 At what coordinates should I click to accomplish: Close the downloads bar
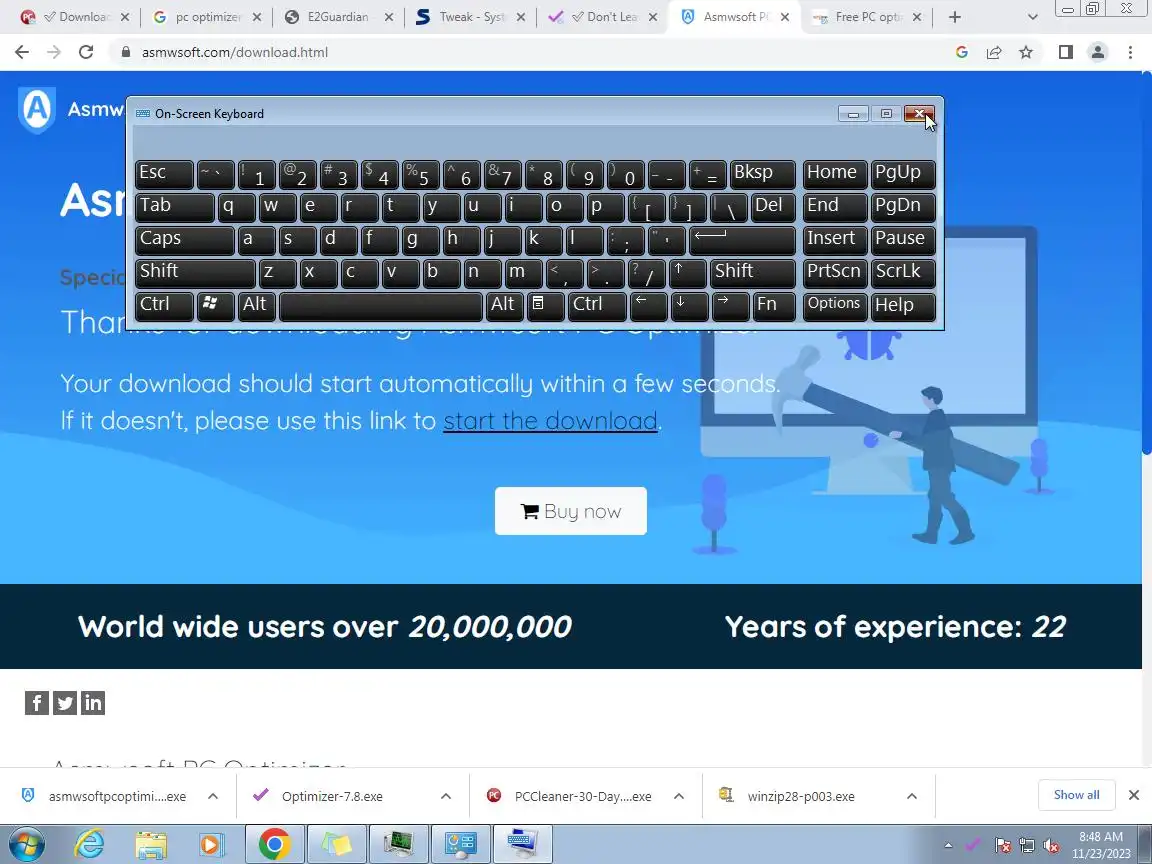tap(1134, 795)
